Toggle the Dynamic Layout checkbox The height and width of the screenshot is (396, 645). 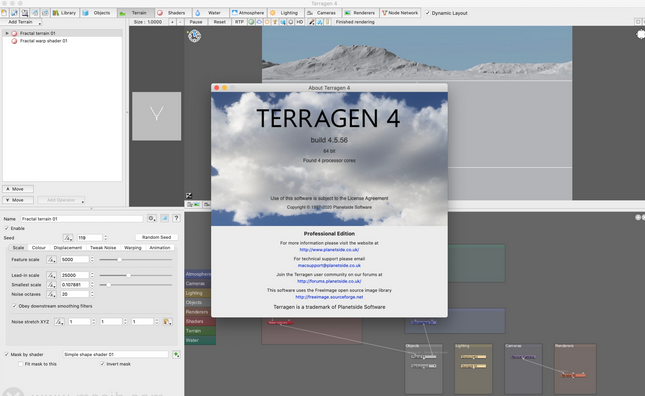coord(427,13)
